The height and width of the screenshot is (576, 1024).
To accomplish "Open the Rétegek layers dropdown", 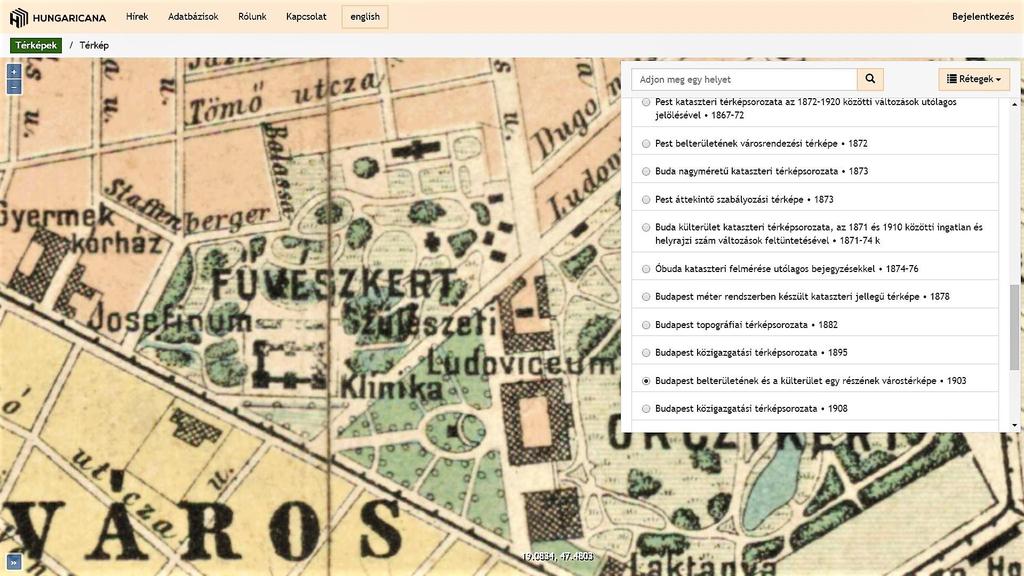I will [x=974, y=79].
